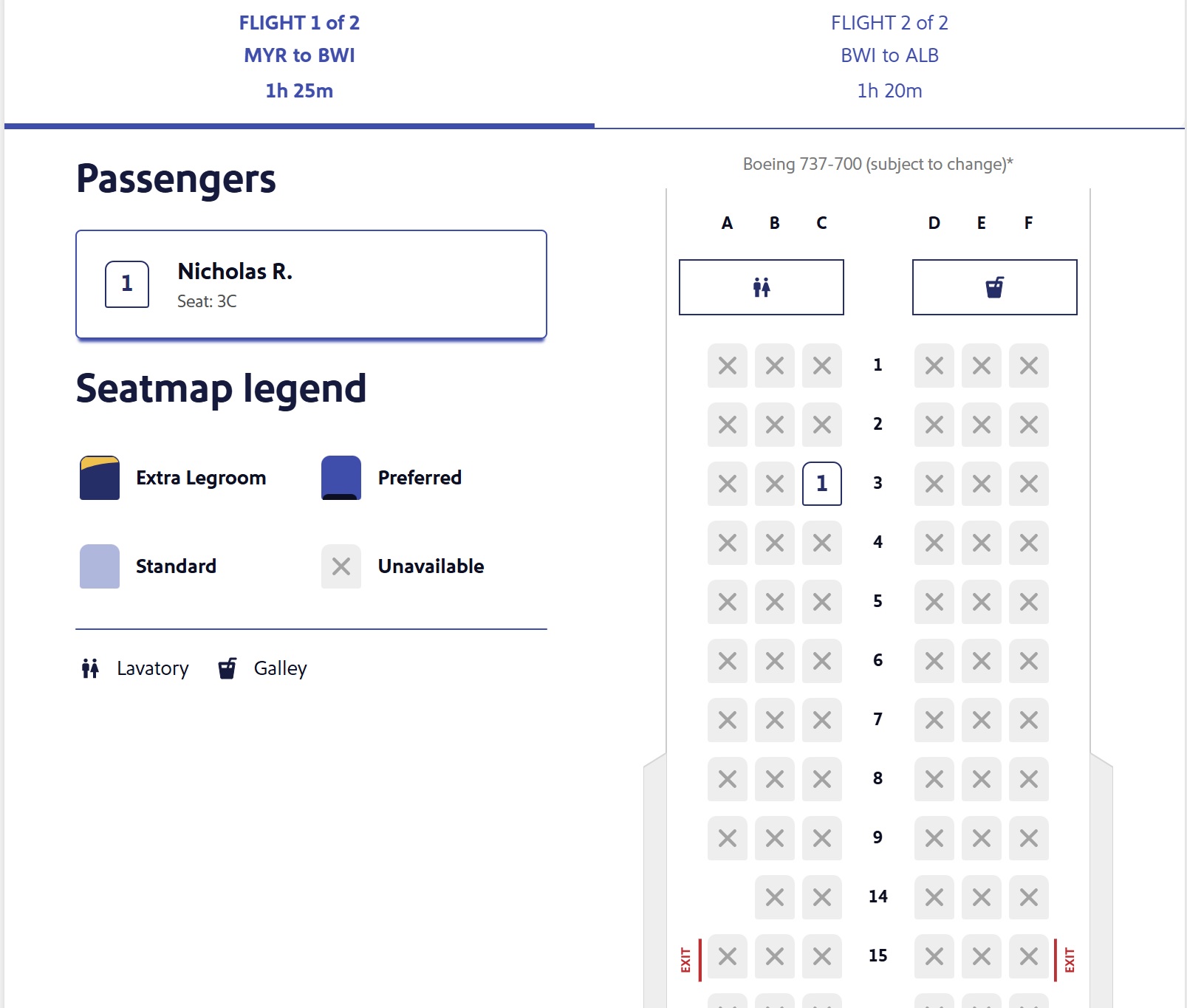1187x1008 pixels.
Task: Click the left EXIT marker at row 15
Action: click(x=686, y=959)
